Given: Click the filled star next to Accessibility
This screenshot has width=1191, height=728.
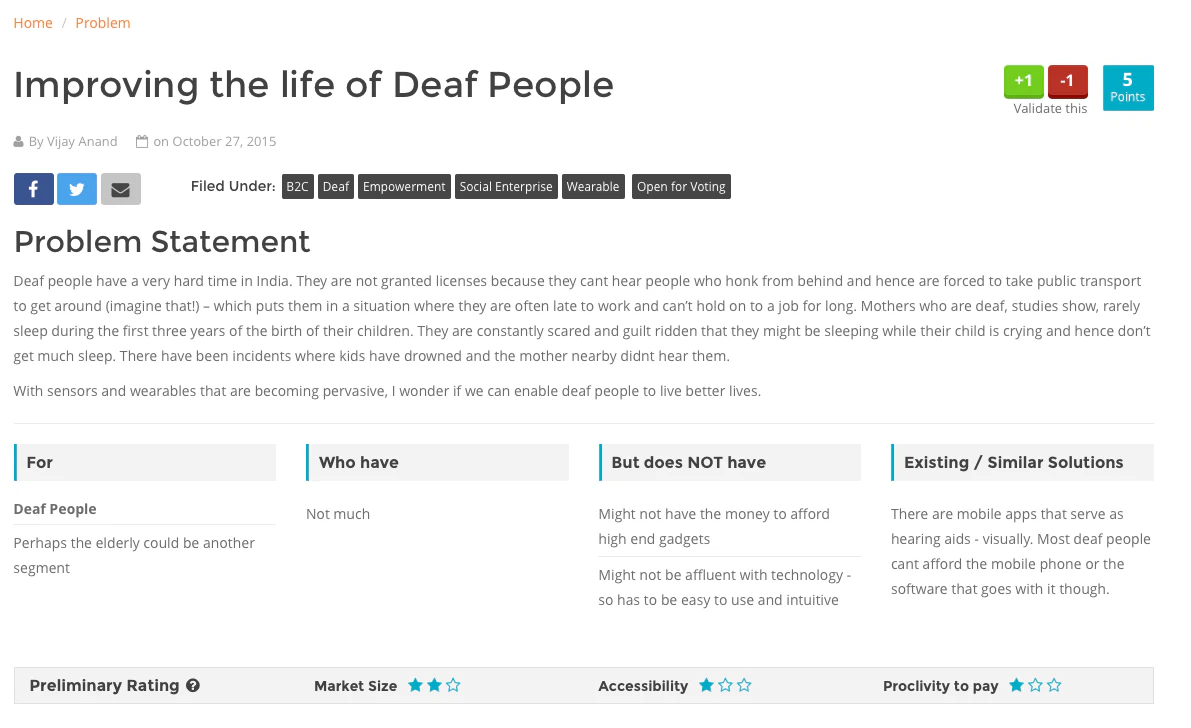Looking at the screenshot, I should (x=705, y=685).
